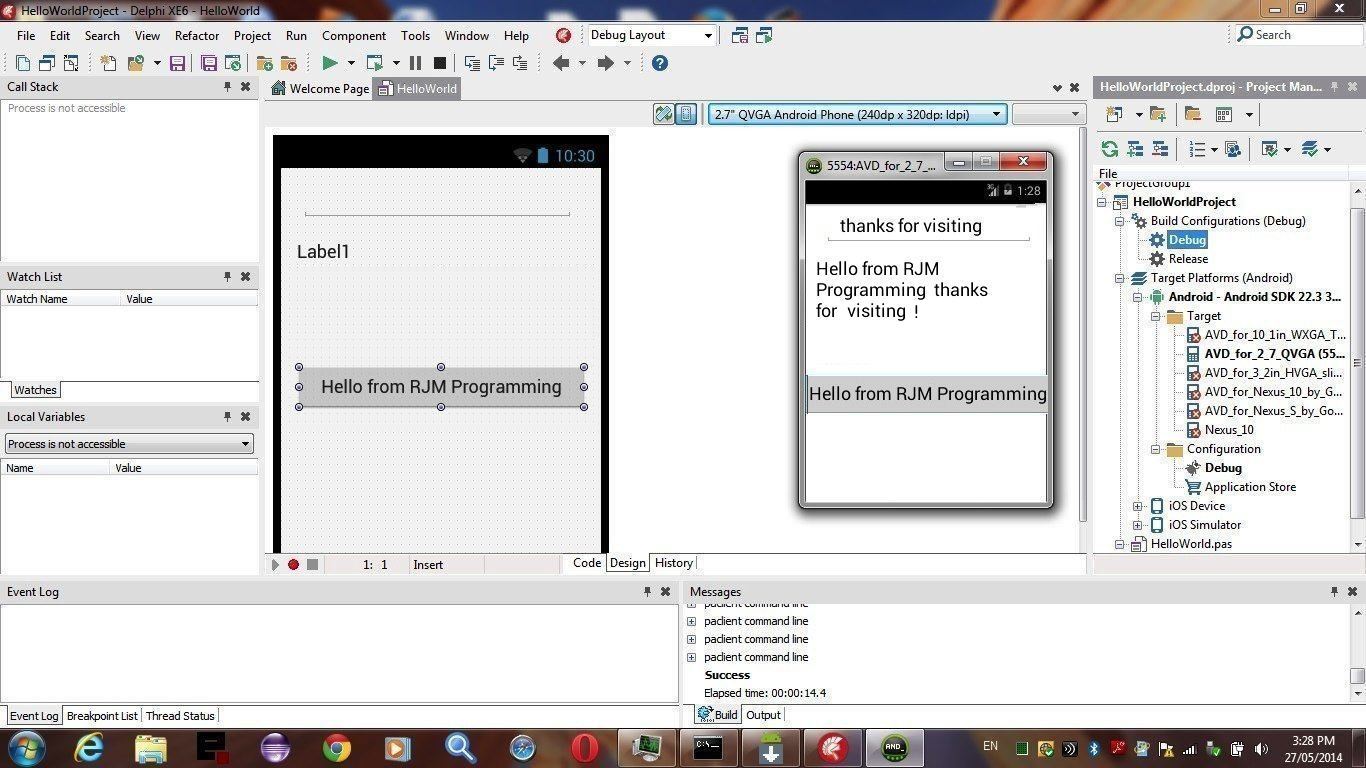
Task: Click the Add file to project icon
Action: (x=265, y=63)
